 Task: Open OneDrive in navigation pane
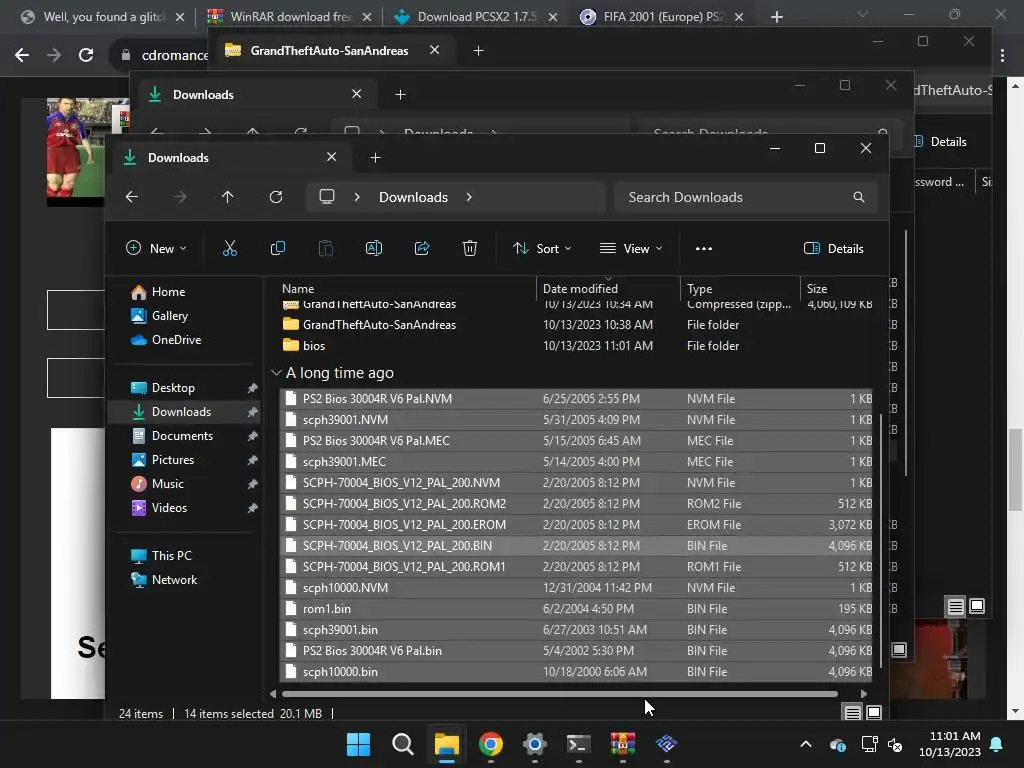(176, 340)
